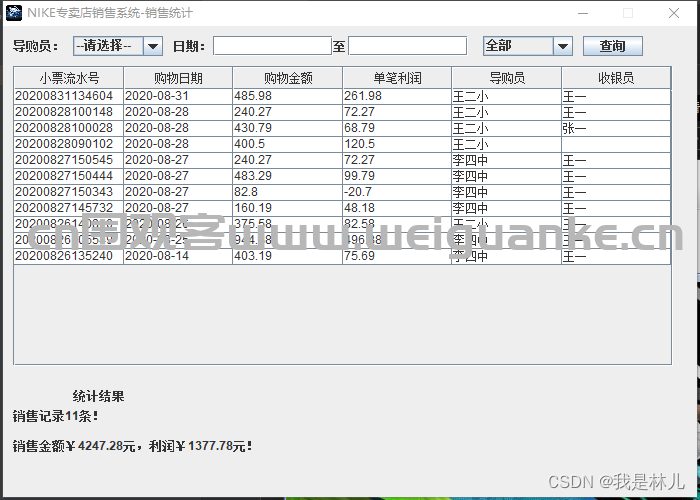Click profit cell 261.98
This screenshot has height=500, width=700.
(x=397, y=96)
